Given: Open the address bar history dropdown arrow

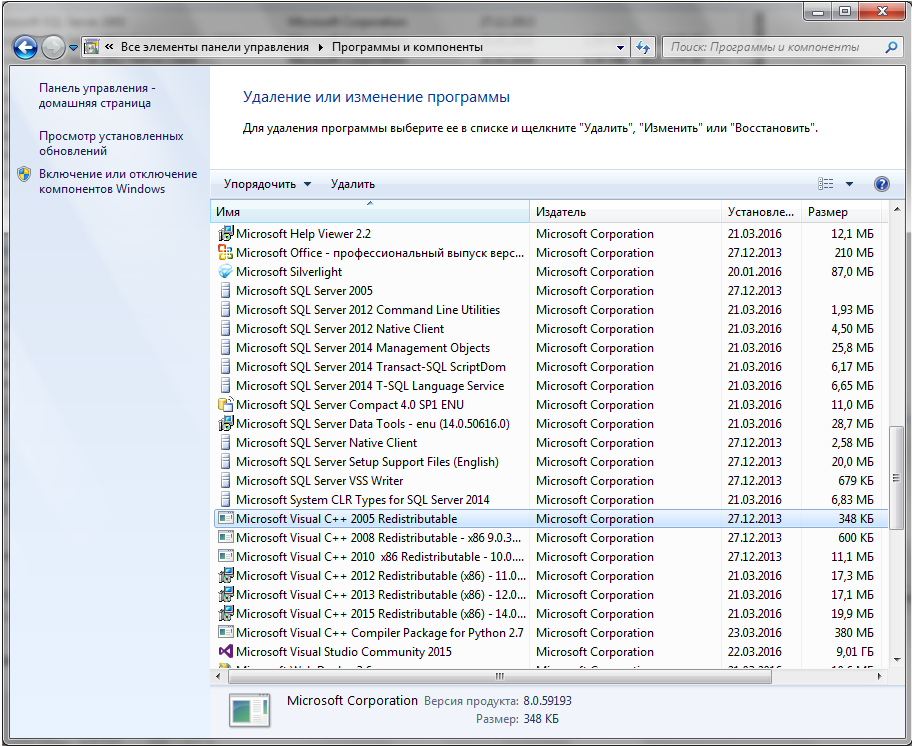Looking at the screenshot, I should pyautogui.click(x=620, y=47).
